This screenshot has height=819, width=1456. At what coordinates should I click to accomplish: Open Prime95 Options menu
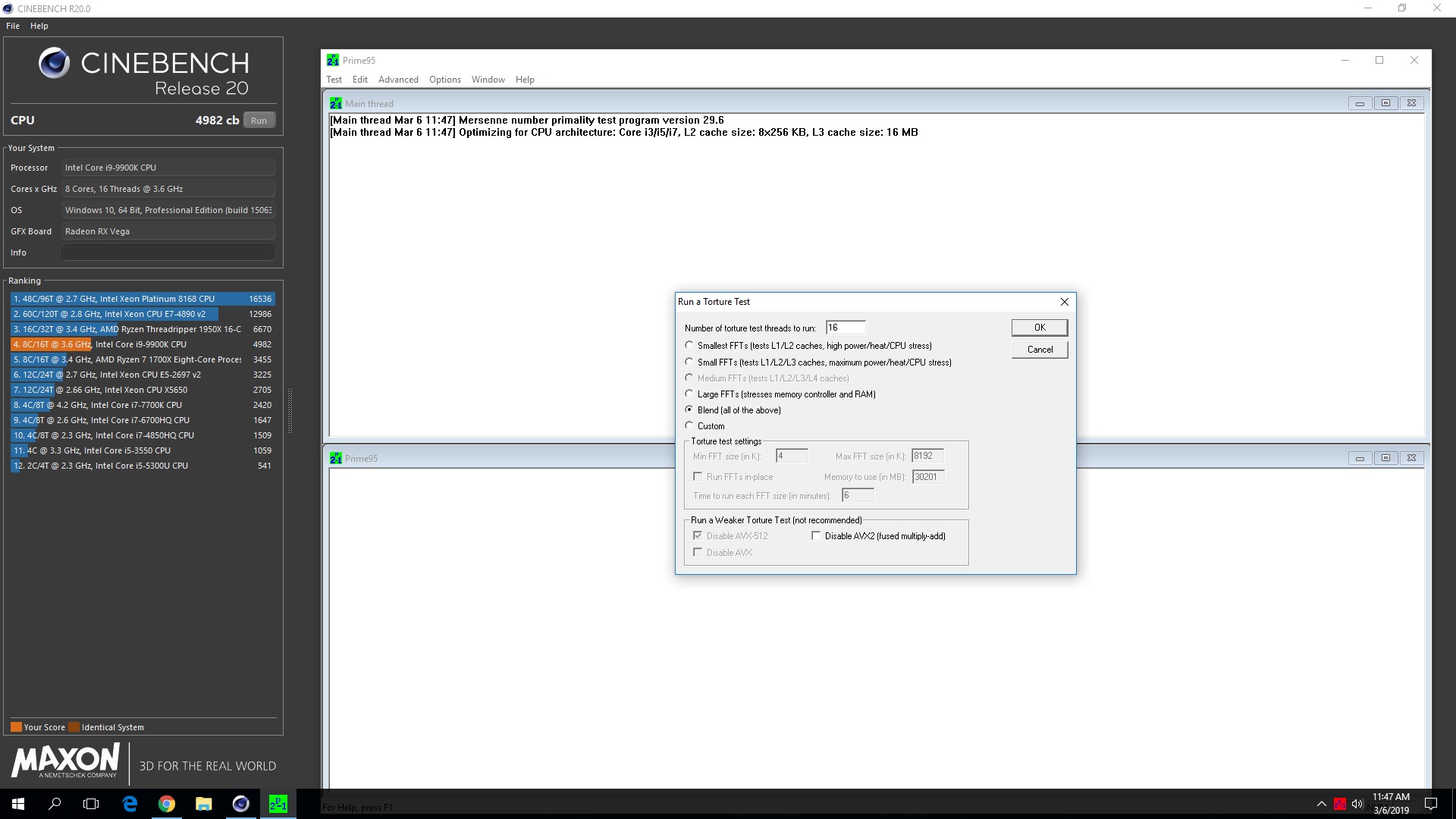click(445, 80)
